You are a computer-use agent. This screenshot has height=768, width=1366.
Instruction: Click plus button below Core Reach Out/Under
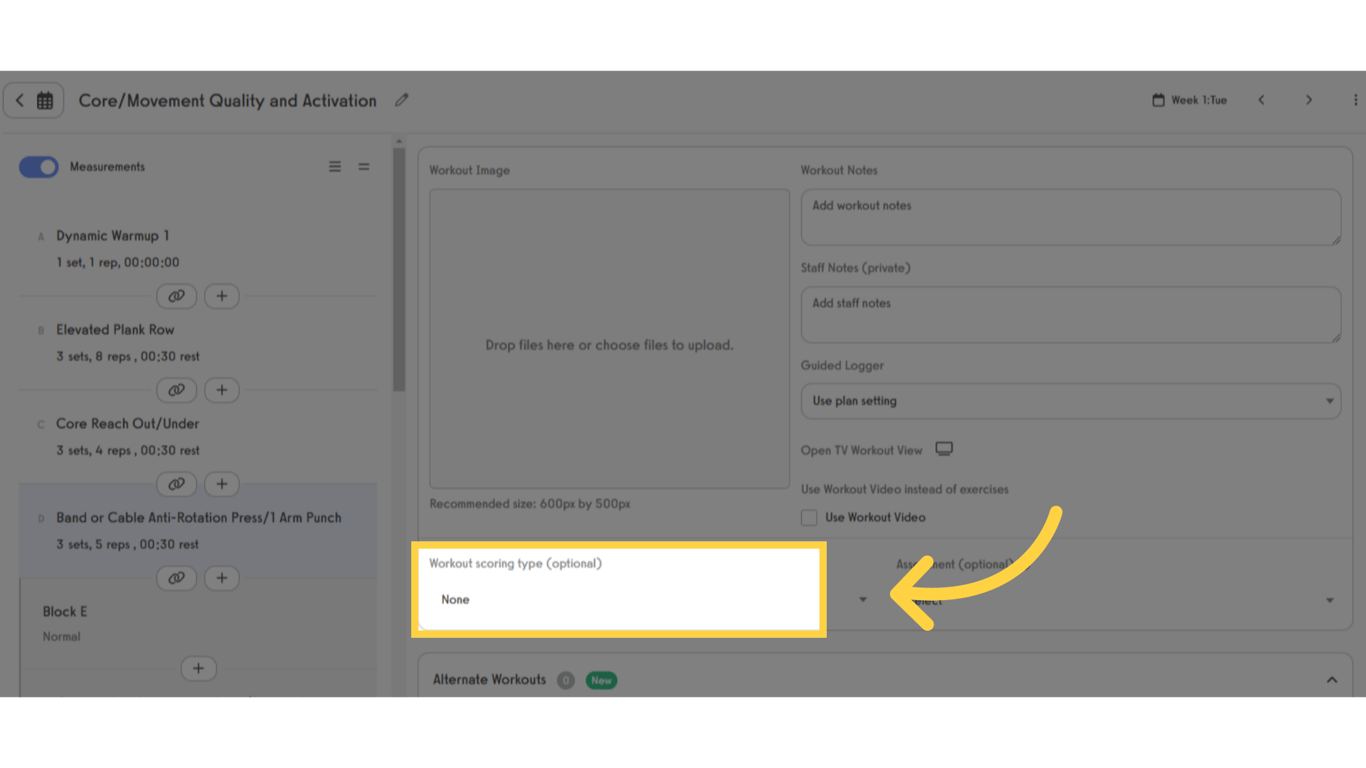(222, 484)
